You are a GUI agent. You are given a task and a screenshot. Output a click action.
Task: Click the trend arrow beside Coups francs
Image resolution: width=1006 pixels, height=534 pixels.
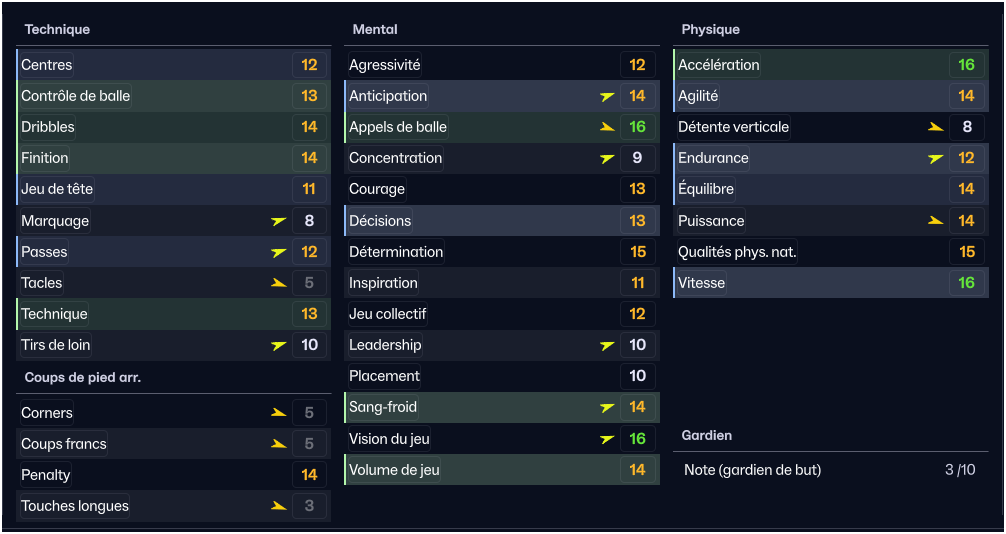279,444
